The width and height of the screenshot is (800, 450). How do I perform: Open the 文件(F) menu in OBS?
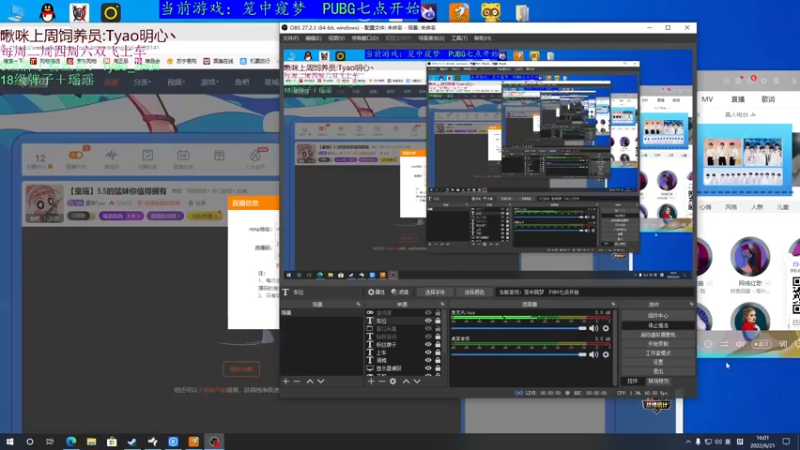click(x=290, y=38)
